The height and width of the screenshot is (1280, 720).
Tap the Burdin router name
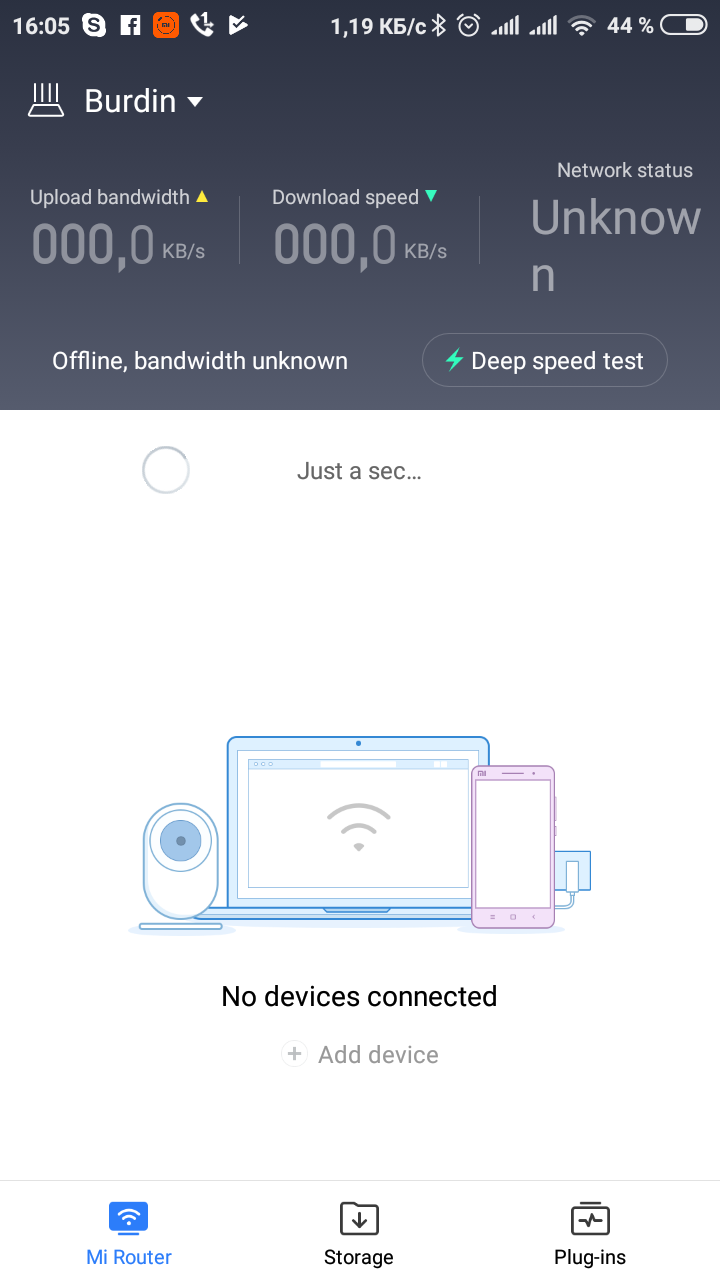pyautogui.click(x=130, y=101)
